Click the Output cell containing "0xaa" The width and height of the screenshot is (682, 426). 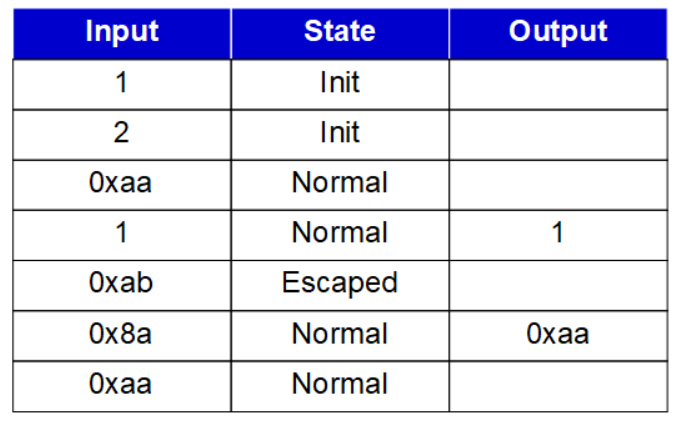pos(557,334)
